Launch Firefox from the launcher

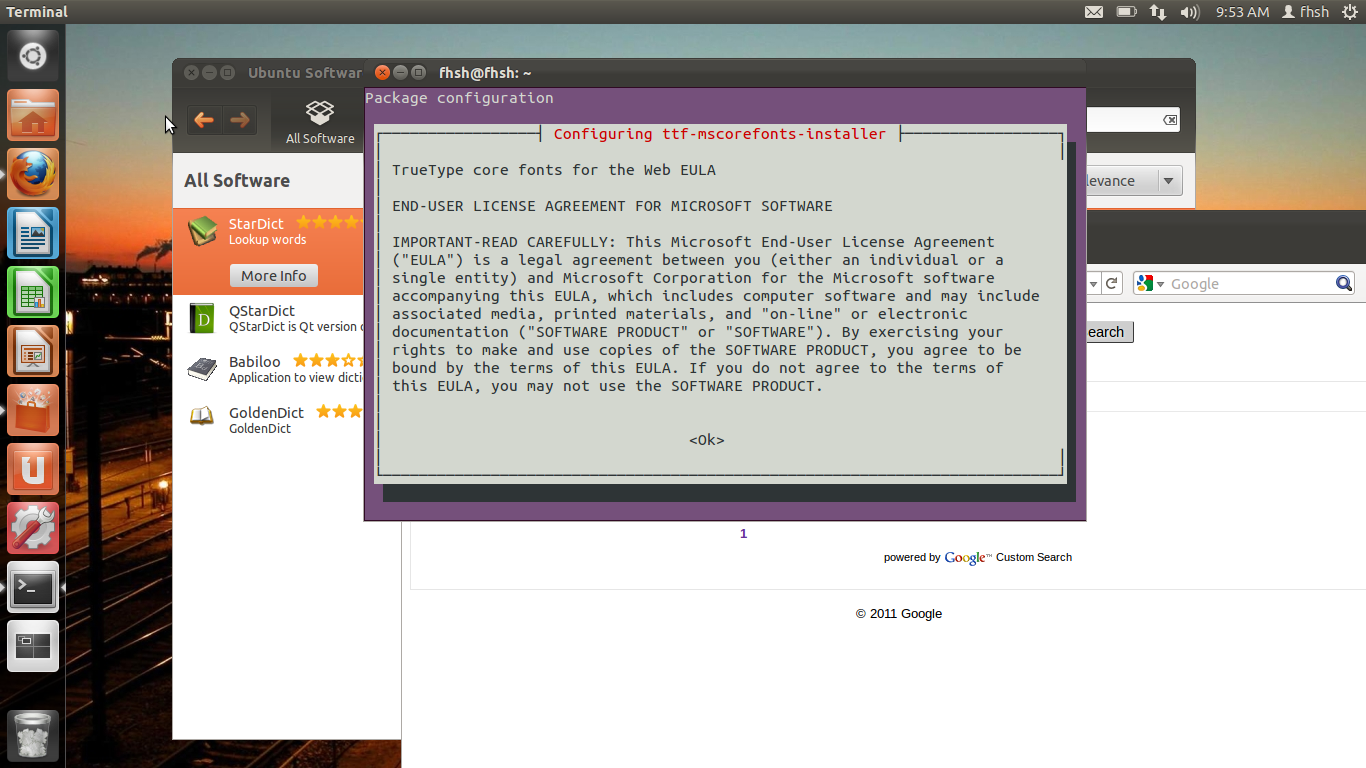click(33, 174)
